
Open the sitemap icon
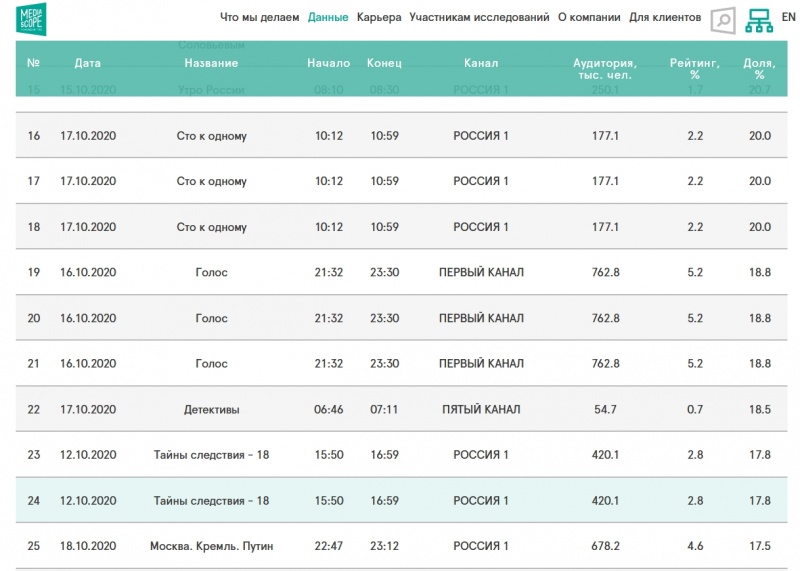[x=759, y=20]
